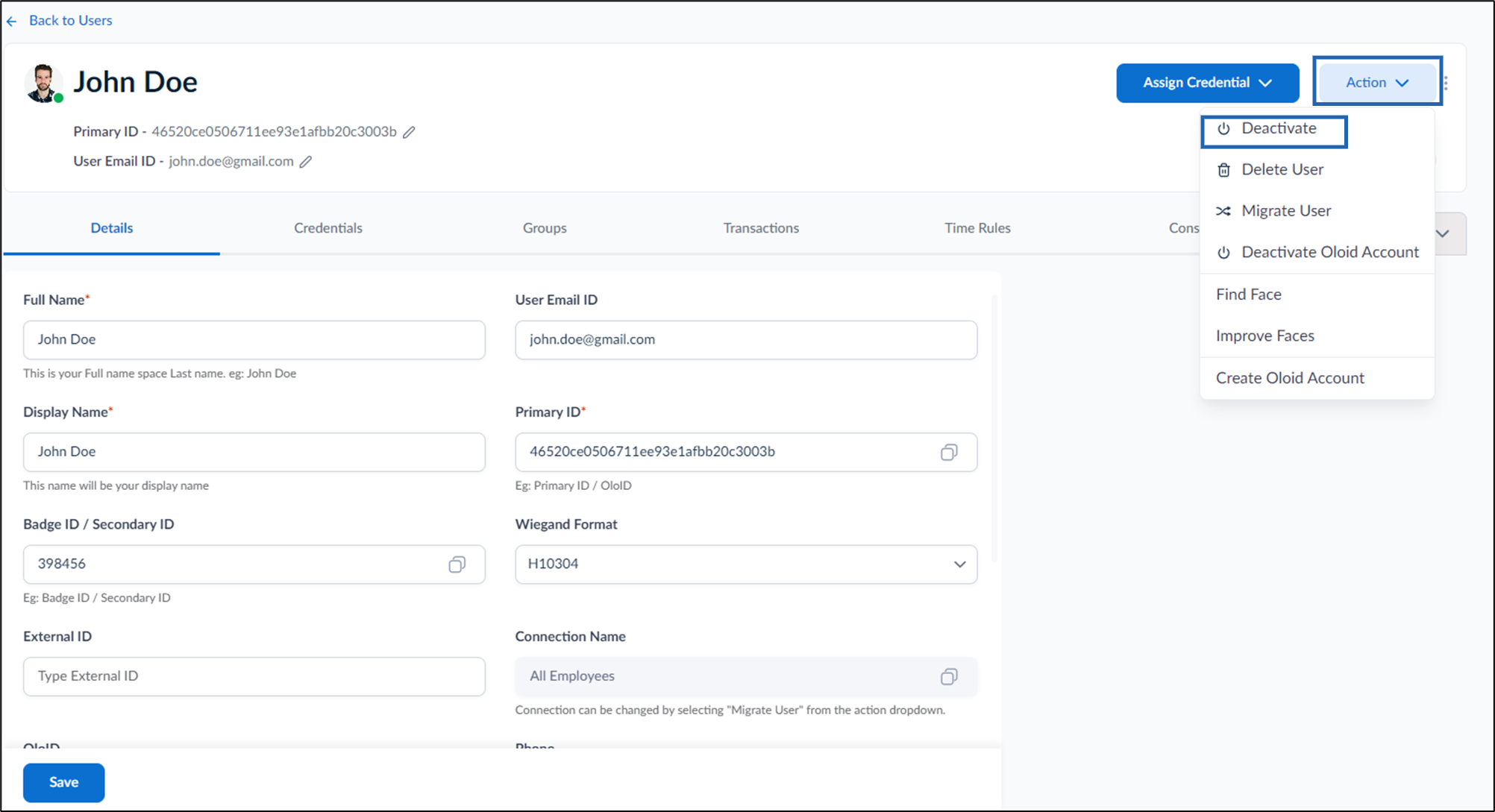Choose Deactivate Oloid Account
This screenshot has width=1495, height=812.
tap(1317, 253)
